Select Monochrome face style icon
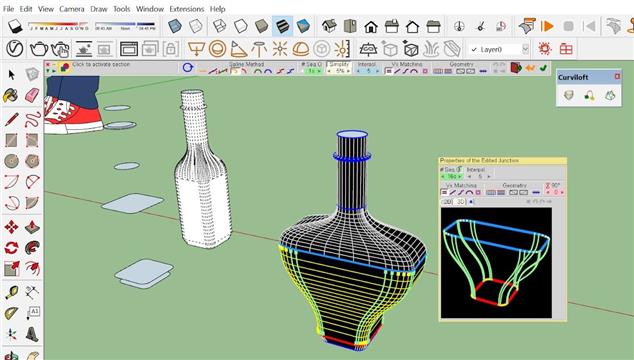 303,26
